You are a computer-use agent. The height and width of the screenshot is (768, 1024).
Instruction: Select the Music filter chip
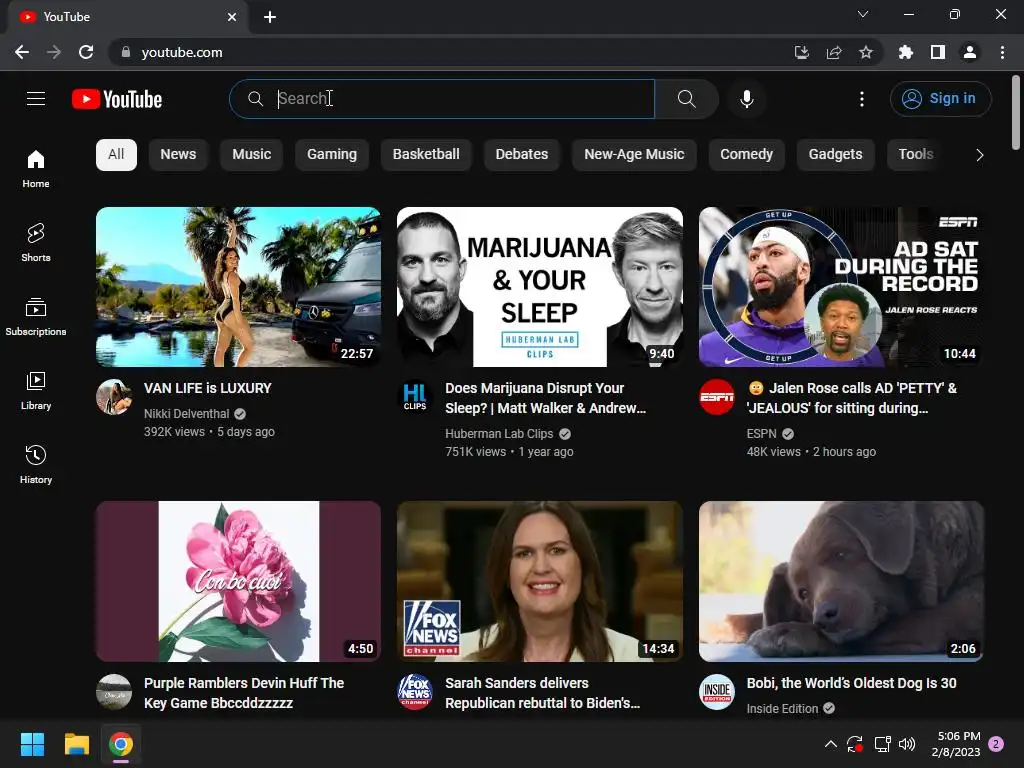(251, 155)
